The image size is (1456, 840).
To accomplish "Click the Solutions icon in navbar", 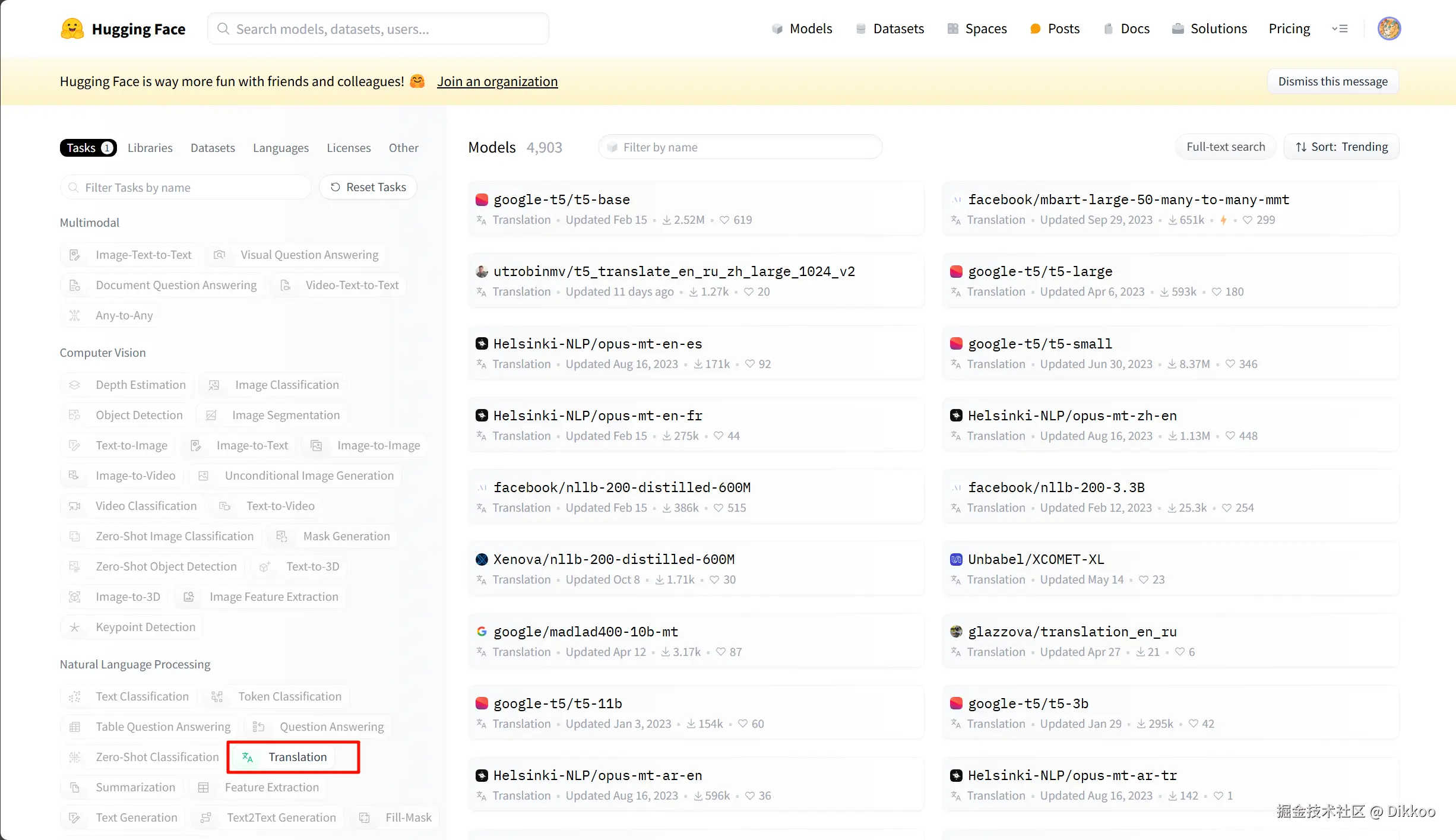I will pyautogui.click(x=1178, y=28).
